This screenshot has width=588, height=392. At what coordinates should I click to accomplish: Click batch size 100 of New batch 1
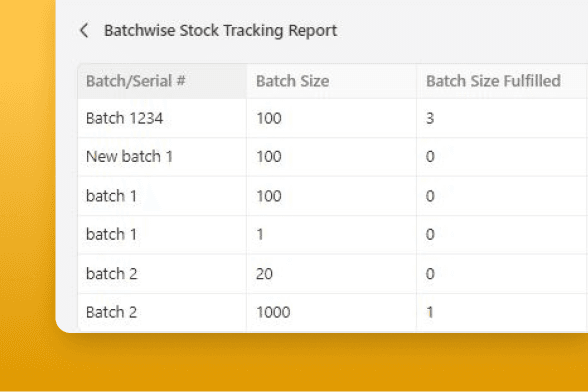tap(332, 157)
